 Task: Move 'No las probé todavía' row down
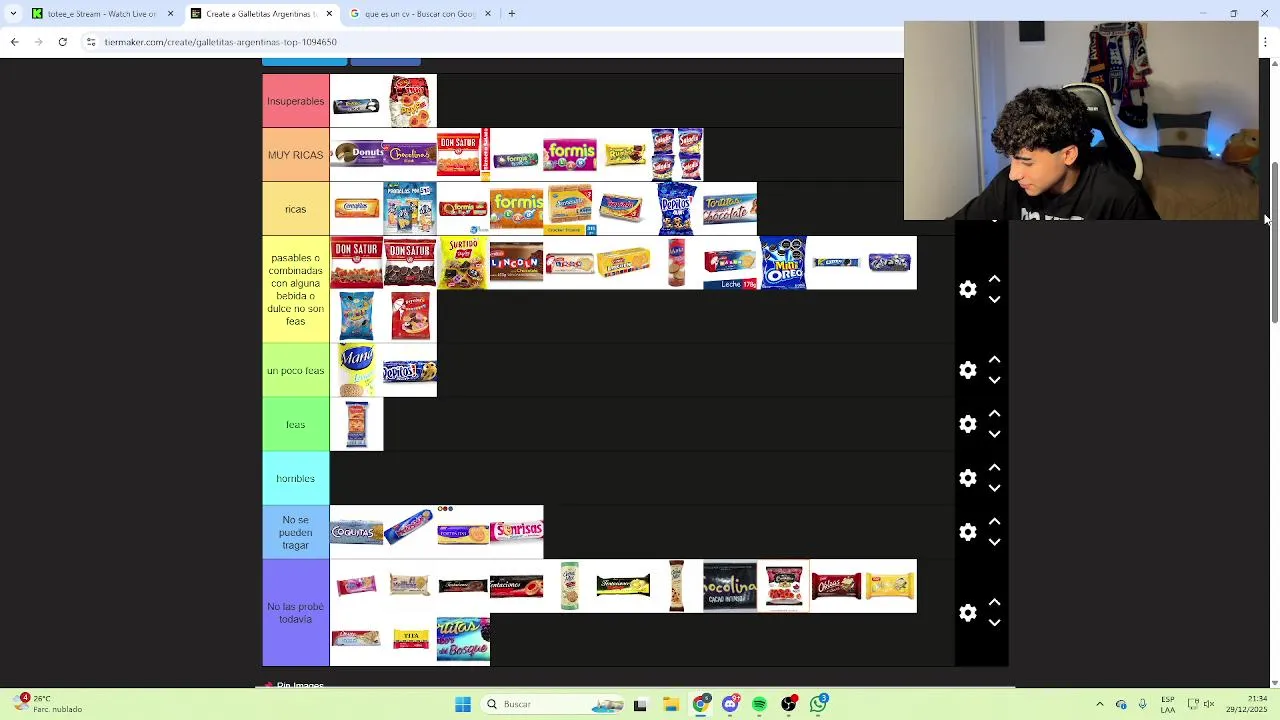click(x=994, y=623)
